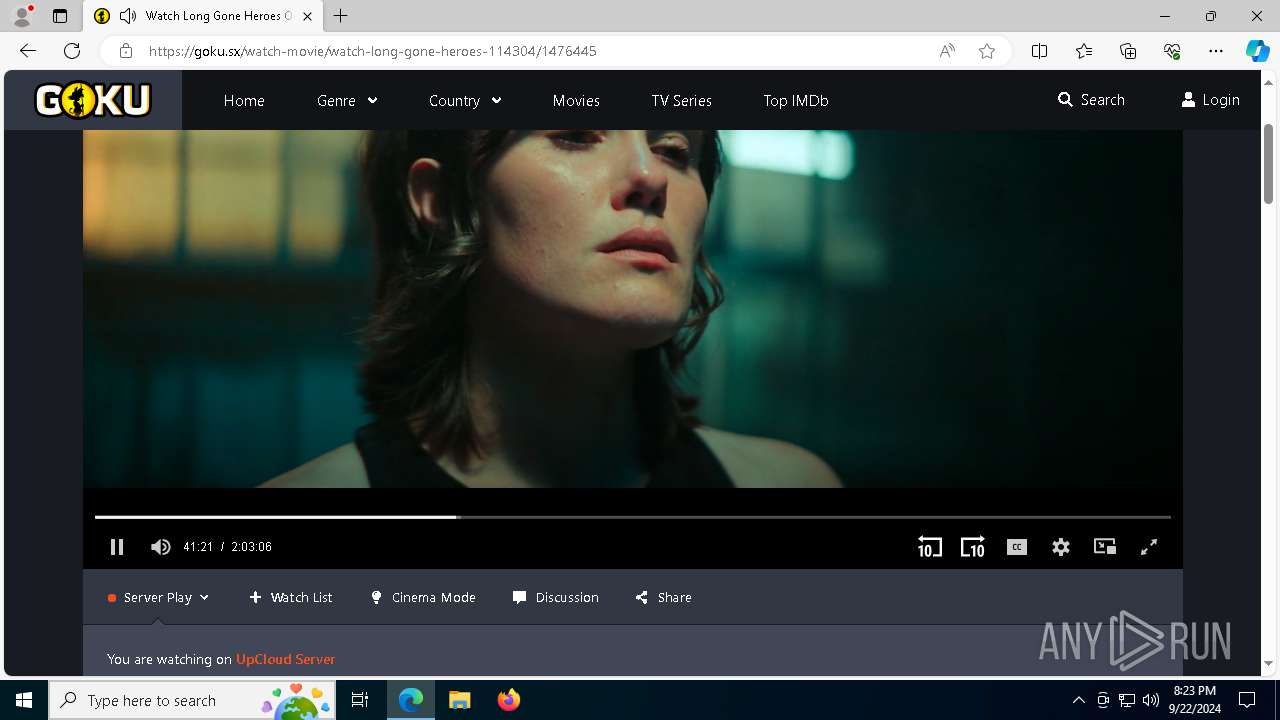Mute the video player volume

click(x=160, y=547)
